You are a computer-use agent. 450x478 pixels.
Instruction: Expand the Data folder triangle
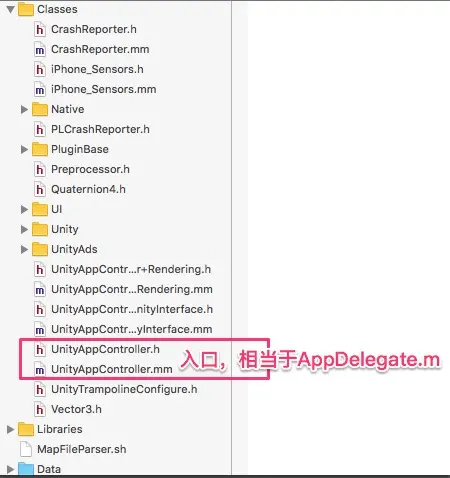[10, 469]
